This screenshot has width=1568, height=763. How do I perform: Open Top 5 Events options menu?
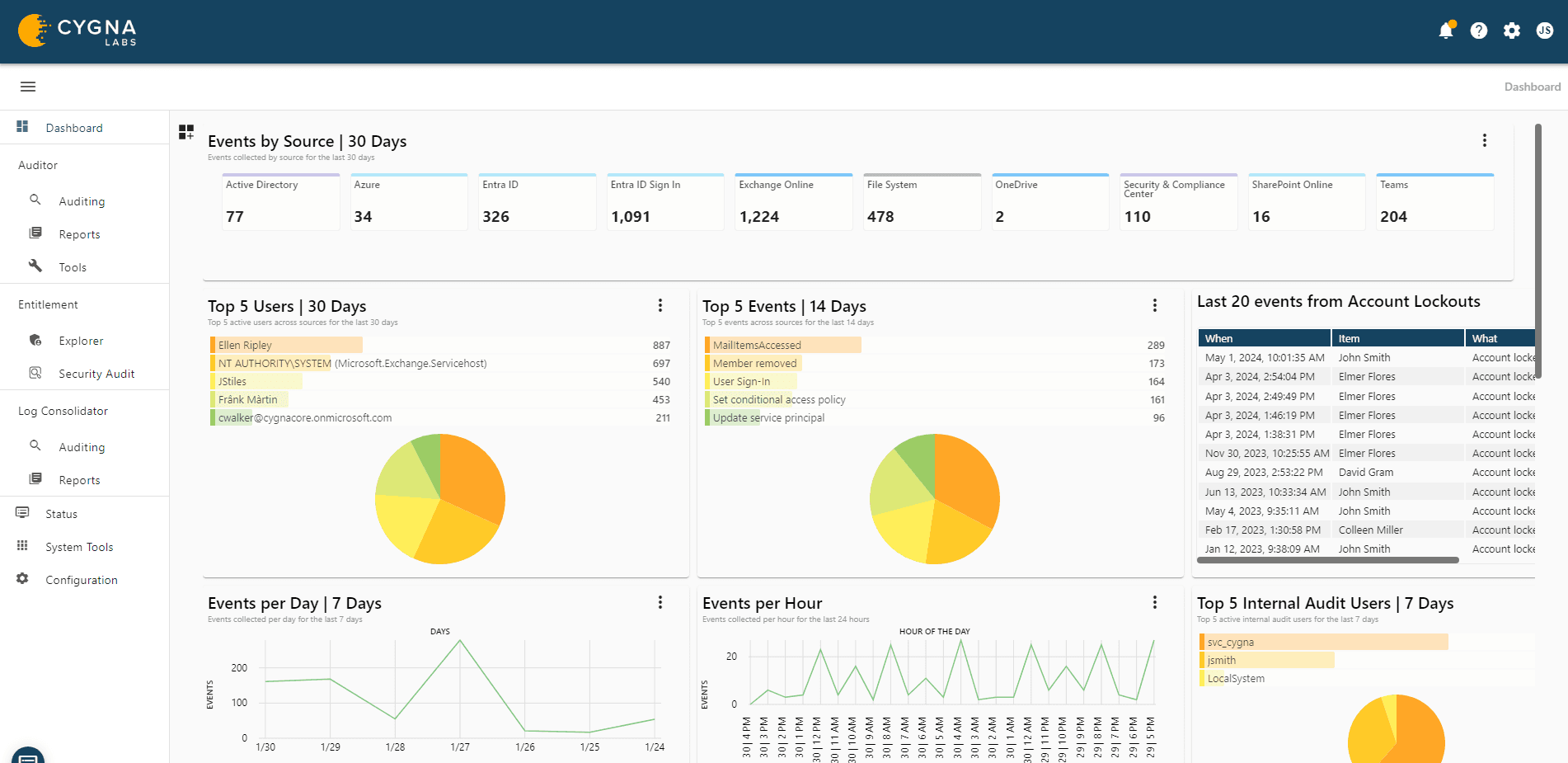point(1155,306)
